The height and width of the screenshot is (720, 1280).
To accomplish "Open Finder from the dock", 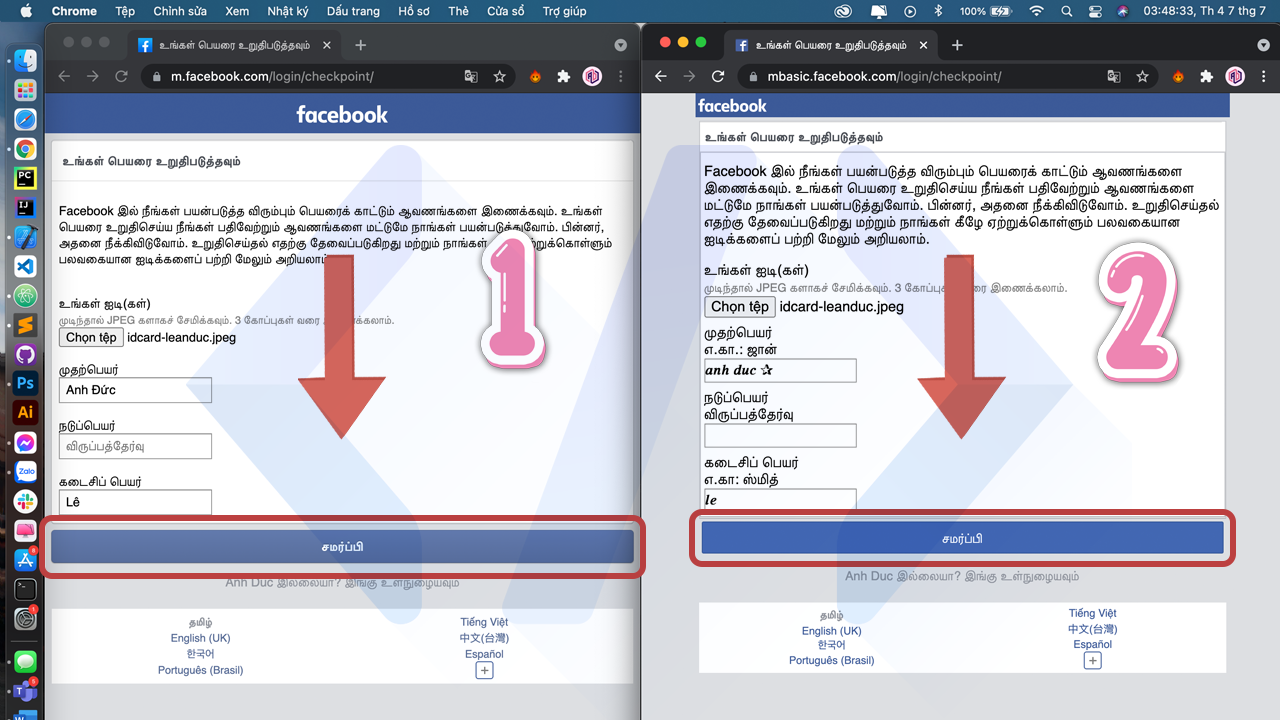I will coord(26,61).
